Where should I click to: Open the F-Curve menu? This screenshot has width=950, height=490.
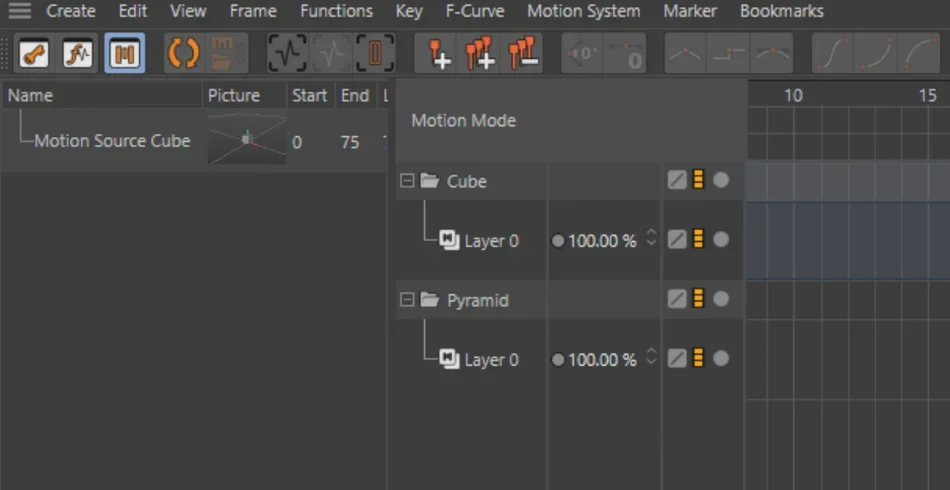tap(475, 11)
